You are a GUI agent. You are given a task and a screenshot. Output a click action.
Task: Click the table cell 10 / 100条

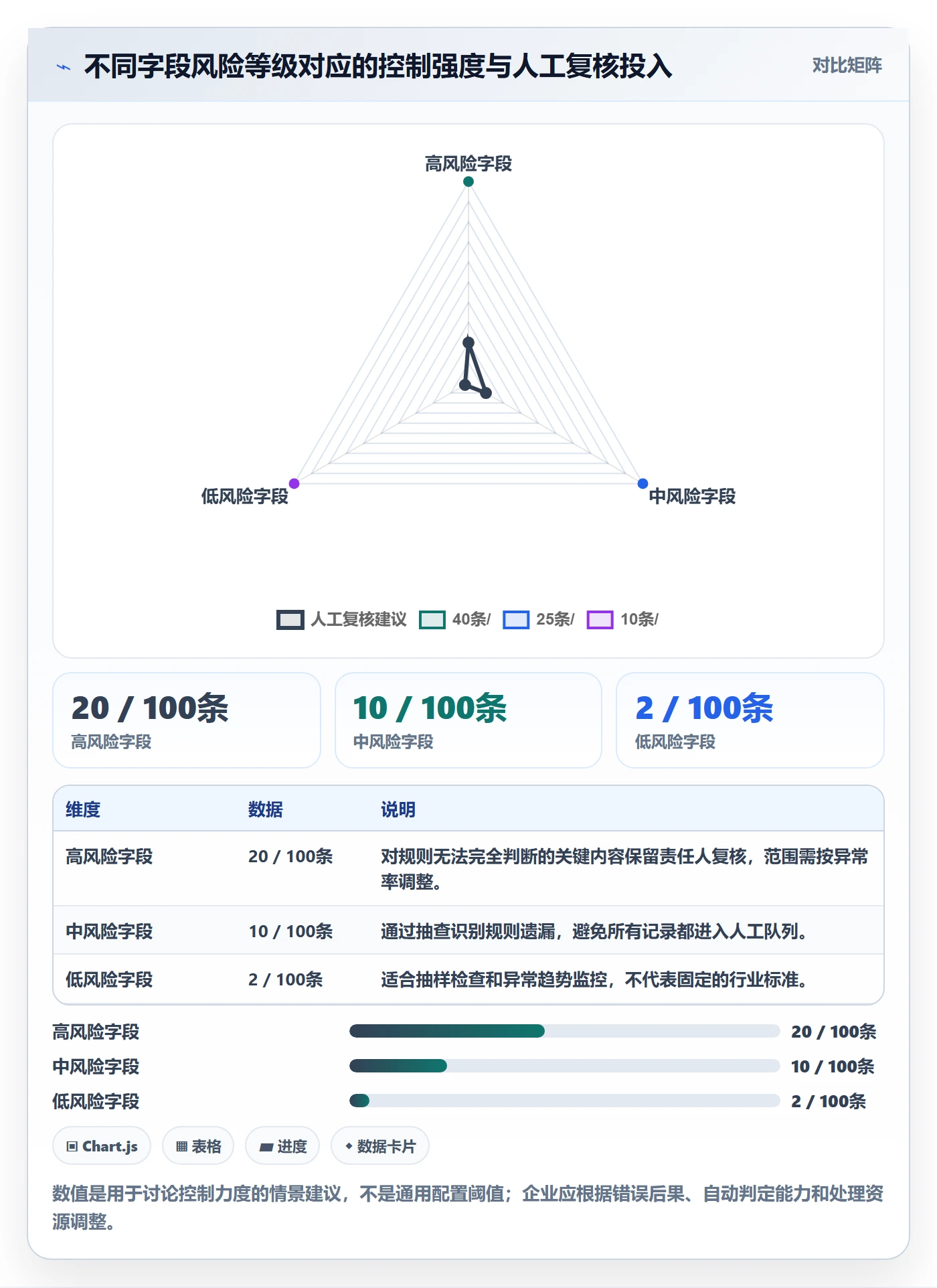(x=290, y=931)
